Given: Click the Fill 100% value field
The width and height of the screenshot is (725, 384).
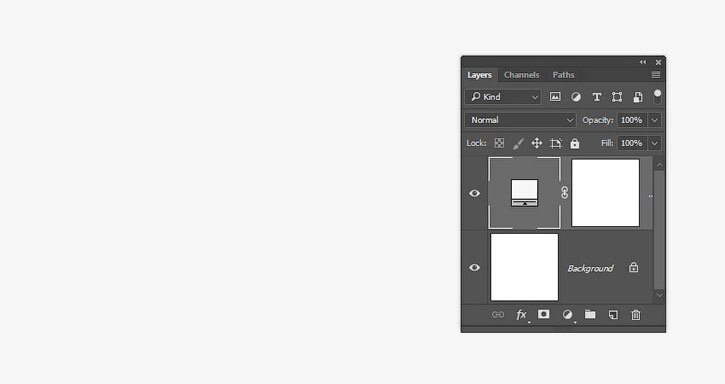Looking at the screenshot, I should [632, 143].
